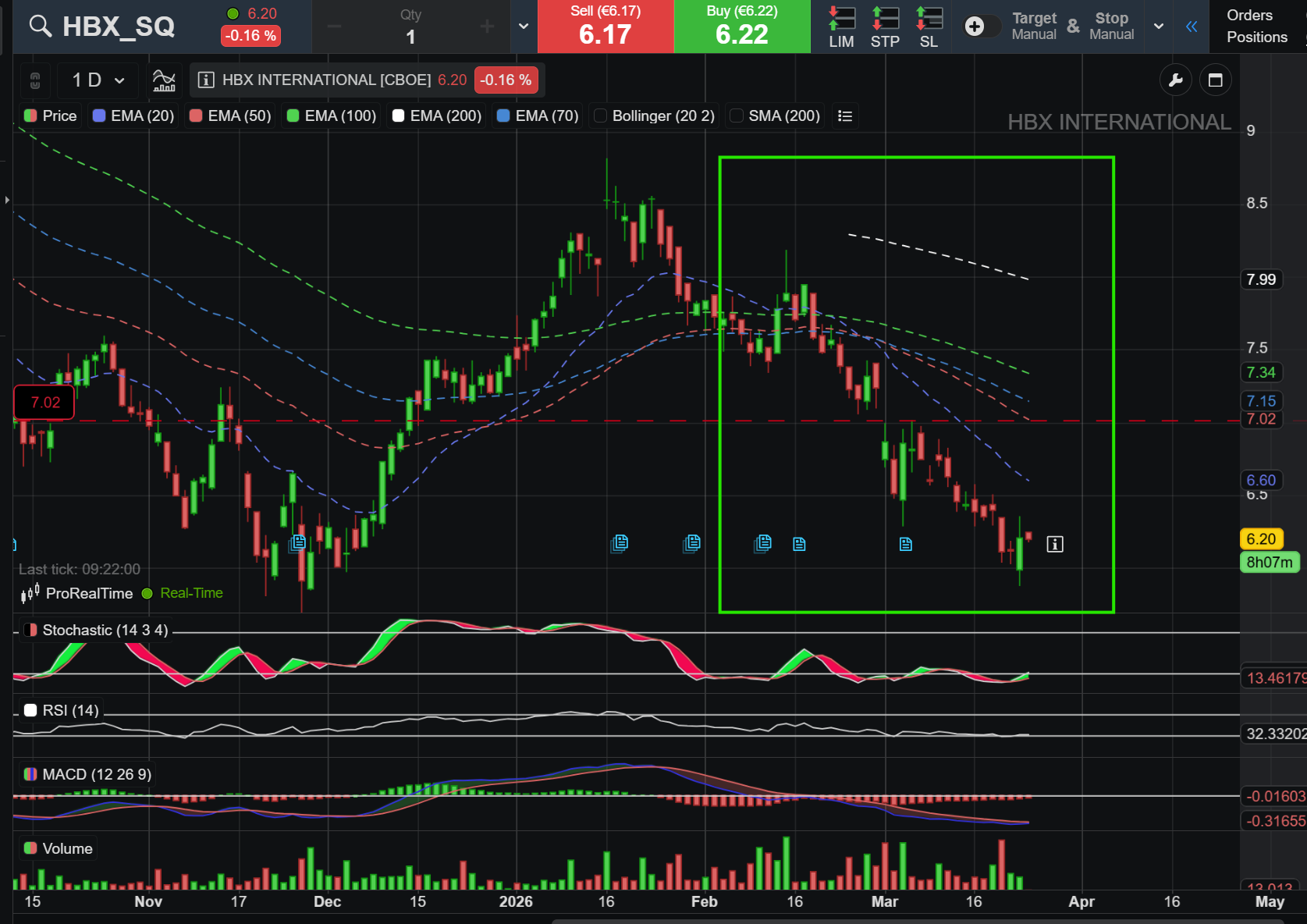Select the SL stop-limit order icon
The height and width of the screenshot is (924, 1307).
(x=929, y=27)
